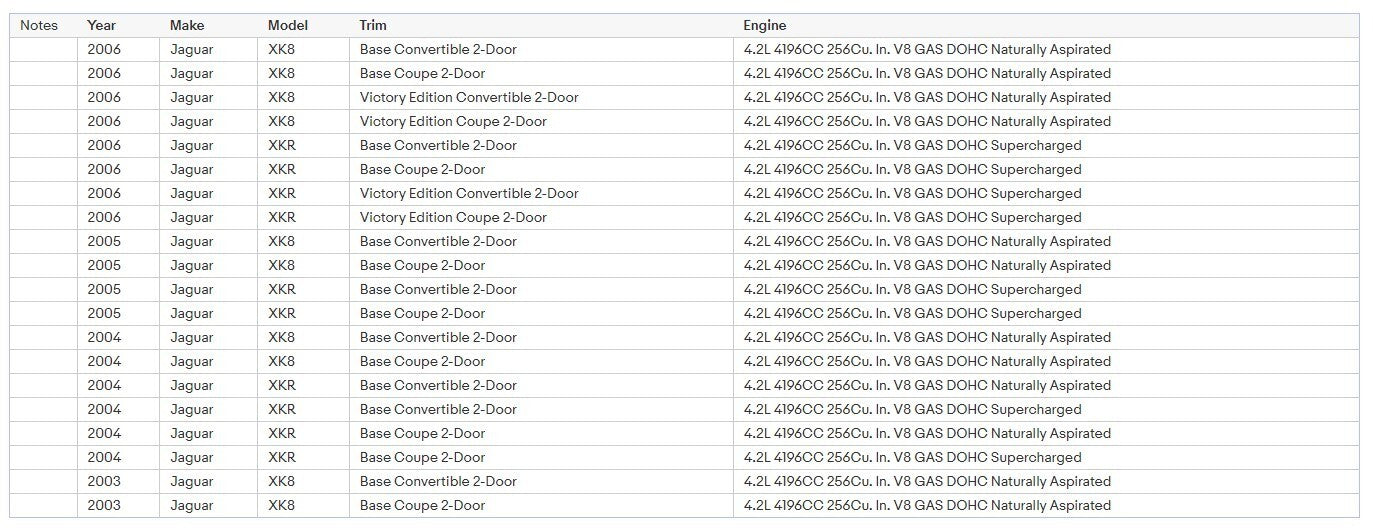
Task: Select the XK8 model cell in 2005 Base Coupe row
Action: point(282,265)
